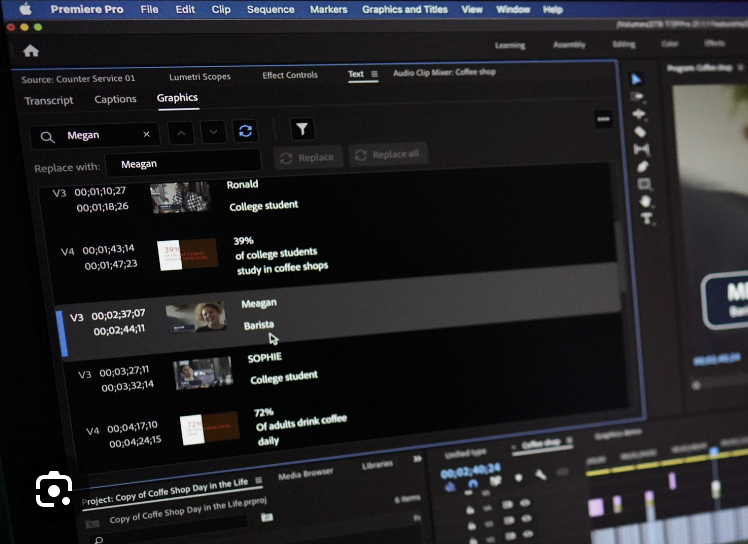The image size is (748, 544).
Task: Clear the Megan search field
Action: point(147,134)
